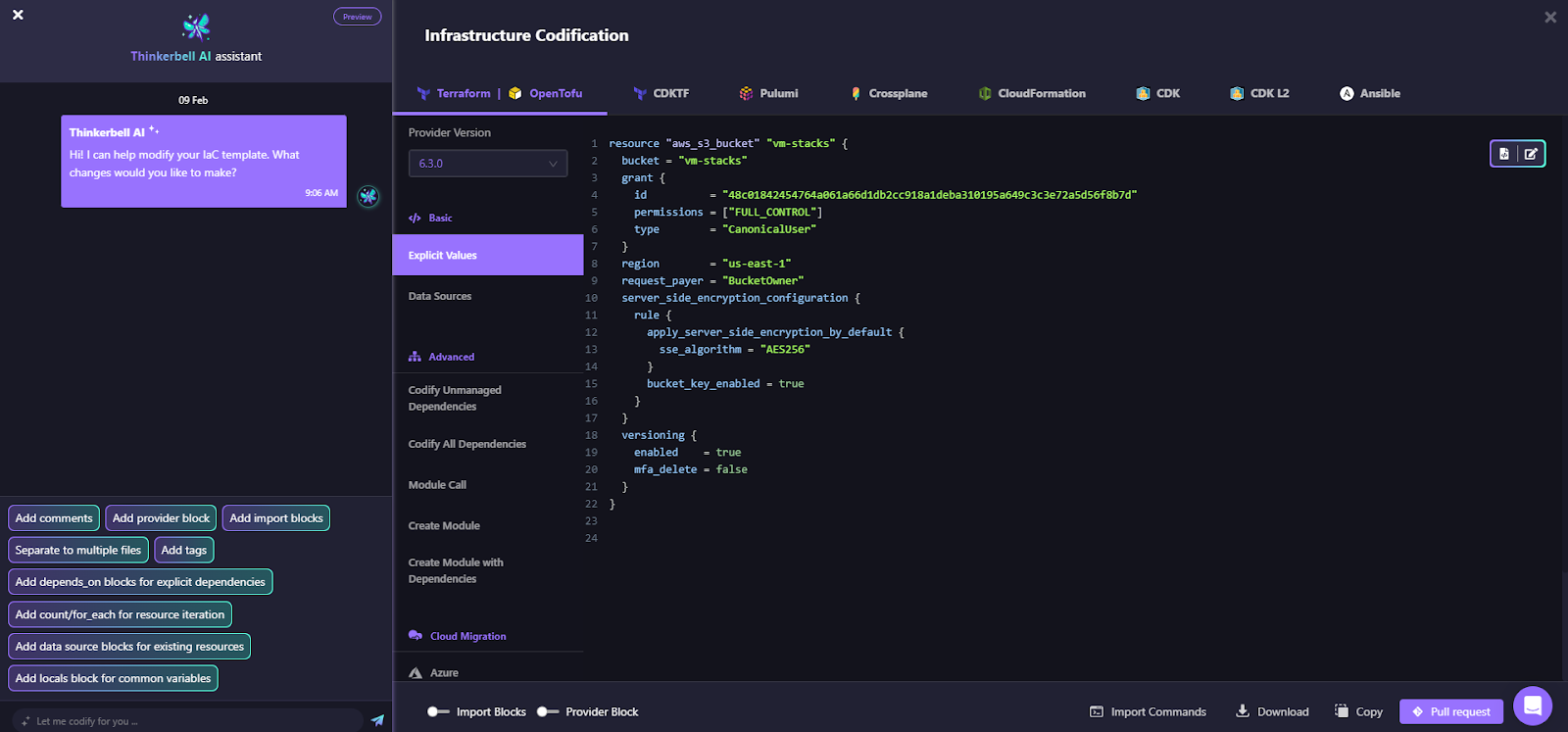Click the OpenTofu cube icon
The height and width of the screenshot is (732, 1568).
[515, 94]
